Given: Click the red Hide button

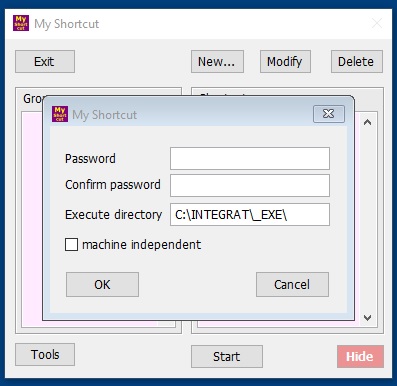Looking at the screenshot, I should point(360,356).
